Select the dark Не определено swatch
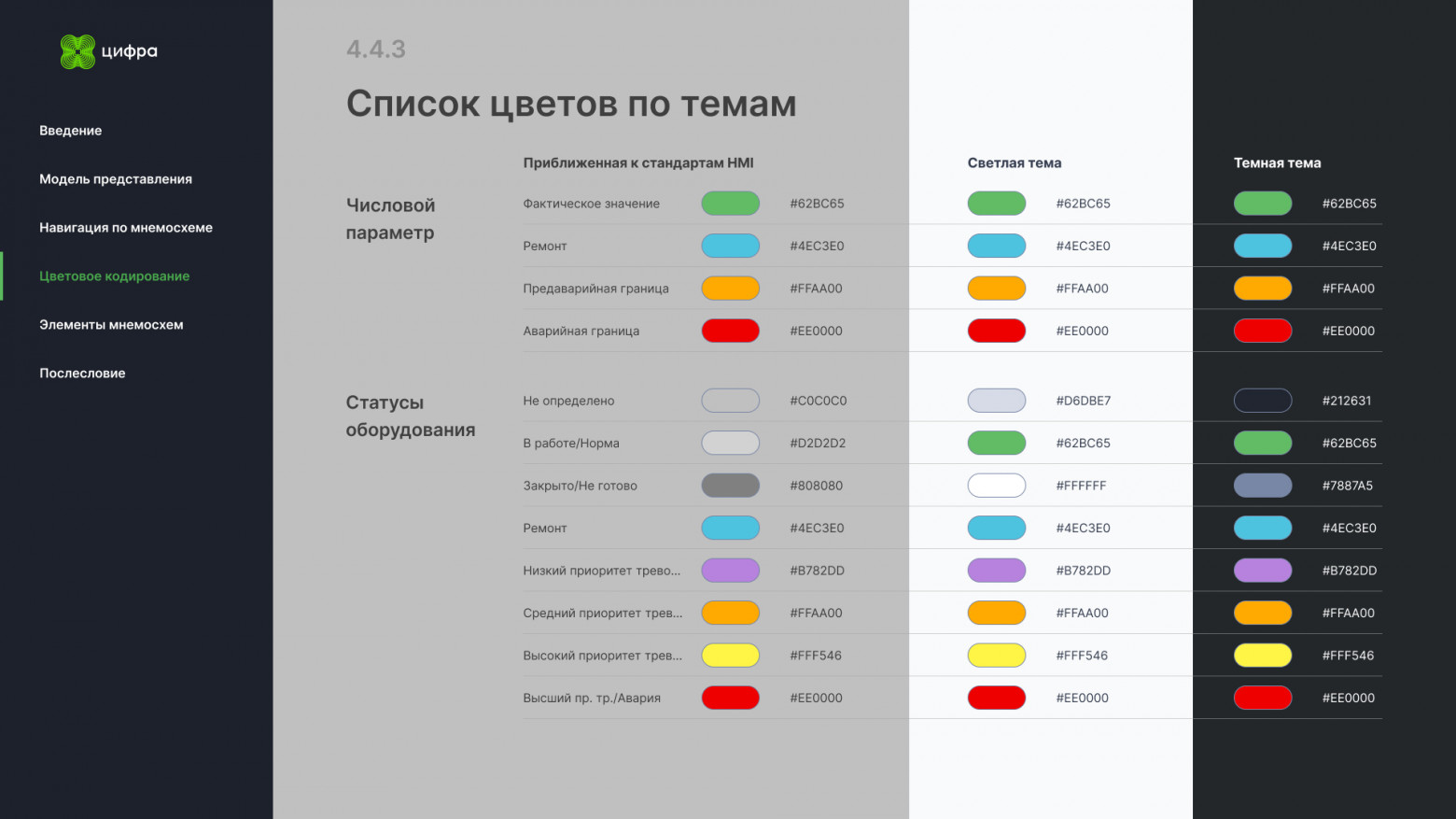 (1263, 400)
